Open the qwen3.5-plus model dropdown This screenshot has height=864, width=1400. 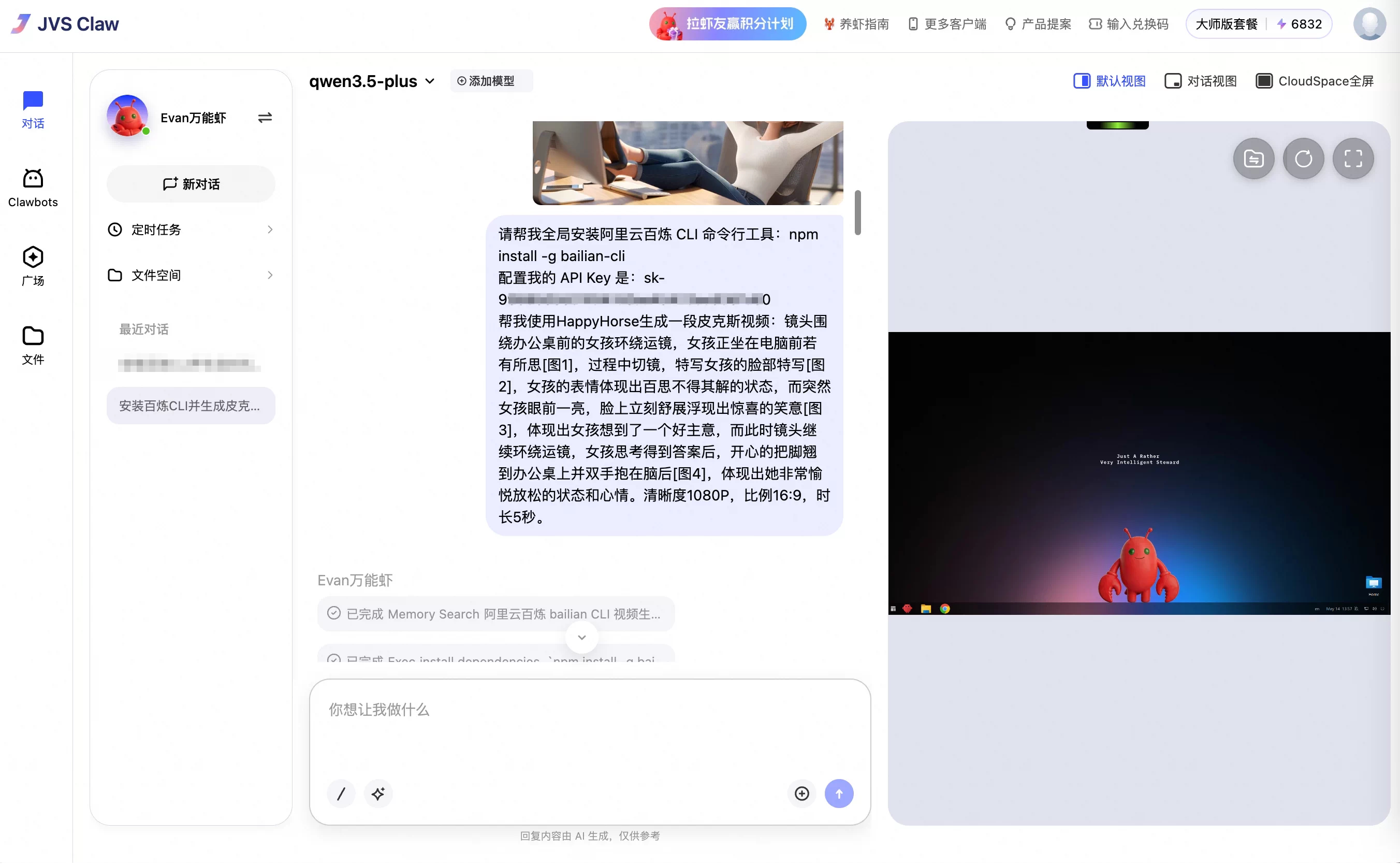pyautogui.click(x=372, y=81)
